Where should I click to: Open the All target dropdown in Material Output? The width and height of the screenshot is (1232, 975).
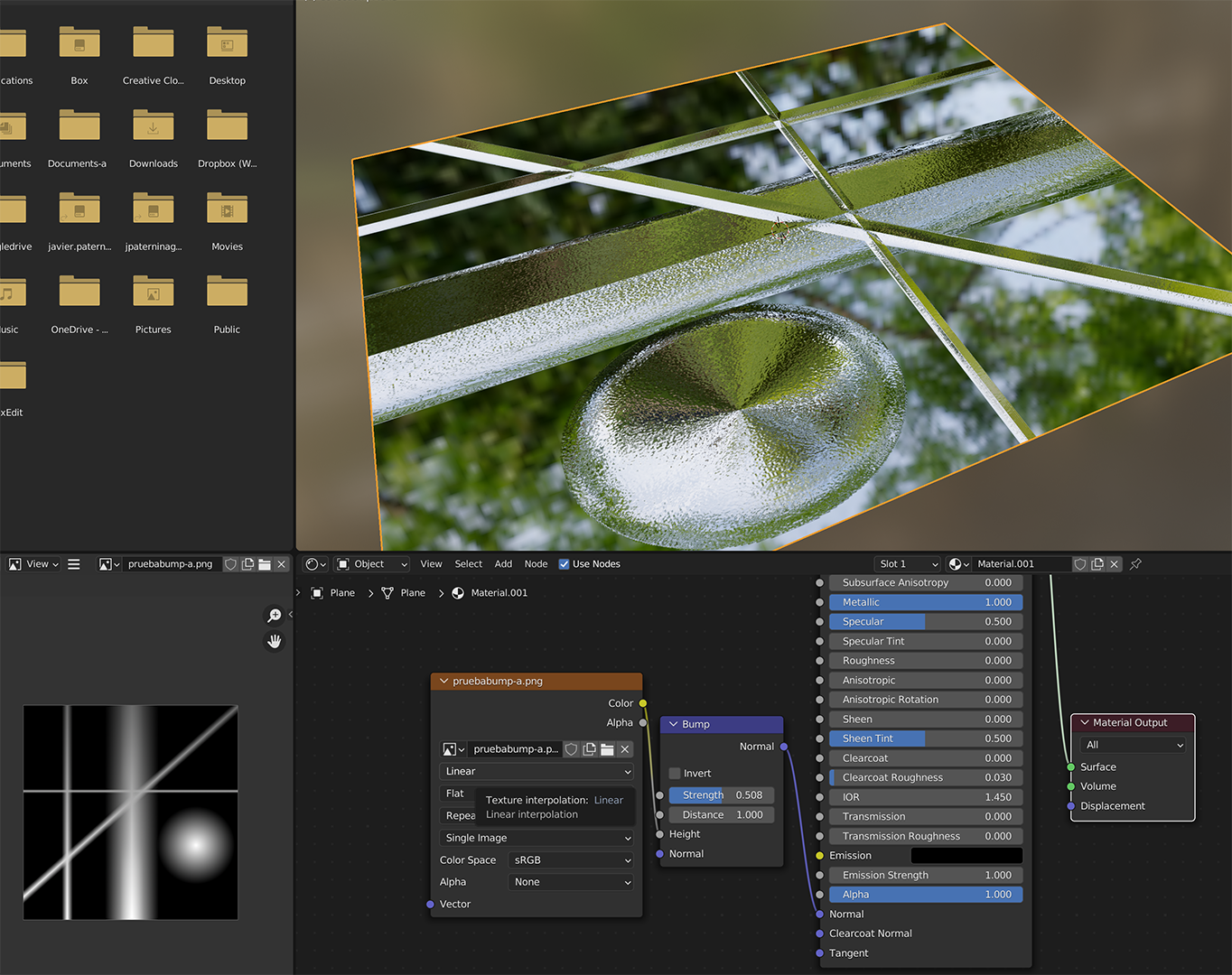tap(1133, 745)
